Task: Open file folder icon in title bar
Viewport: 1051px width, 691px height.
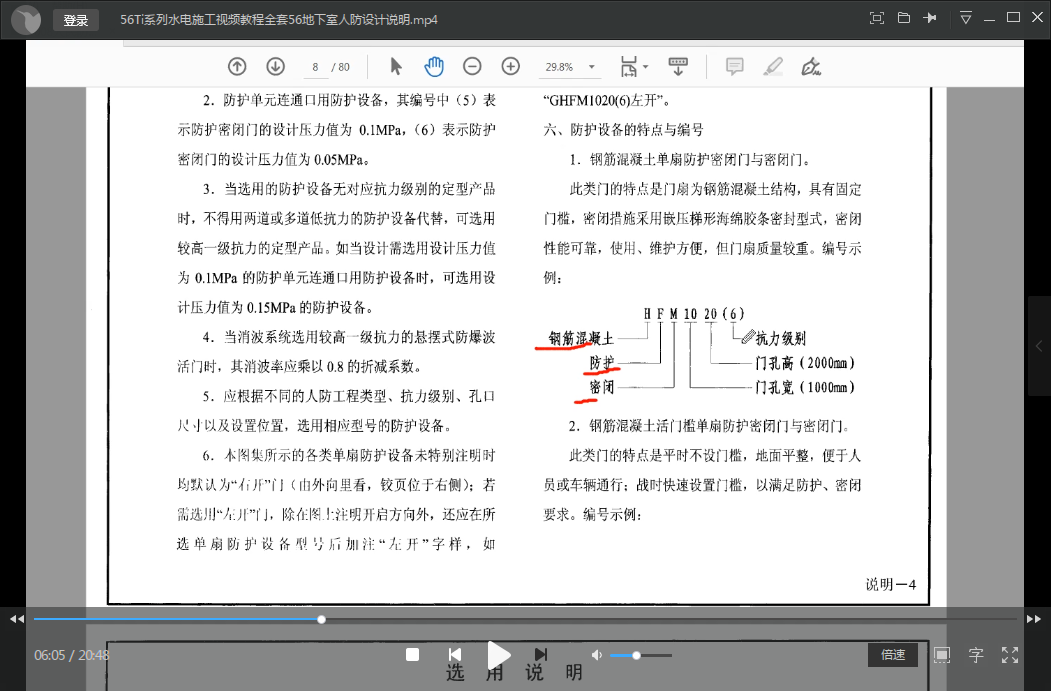Action: (904, 18)
